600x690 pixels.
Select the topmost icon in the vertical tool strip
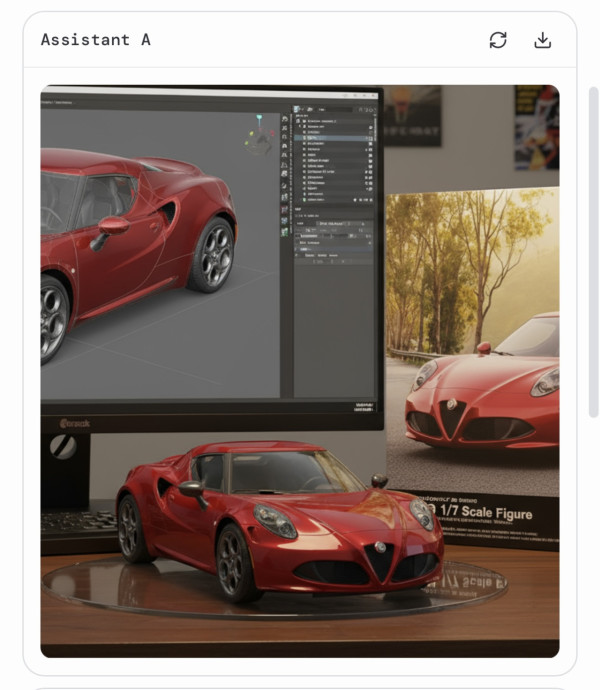285,120
